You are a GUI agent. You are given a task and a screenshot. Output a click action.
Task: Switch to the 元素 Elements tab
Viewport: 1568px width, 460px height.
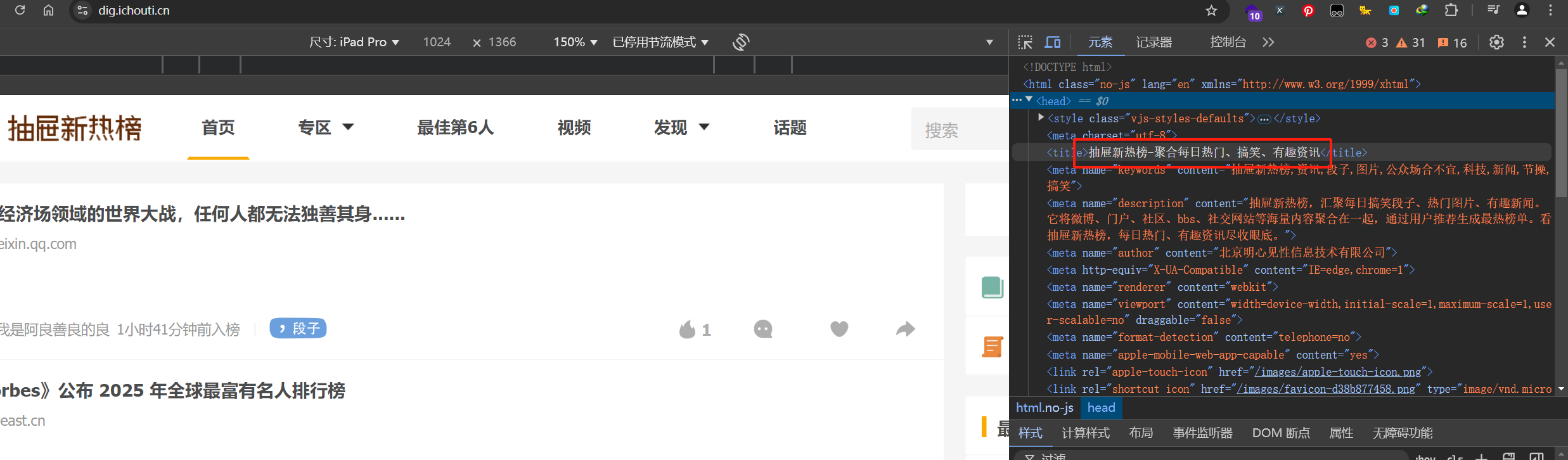1100,42
